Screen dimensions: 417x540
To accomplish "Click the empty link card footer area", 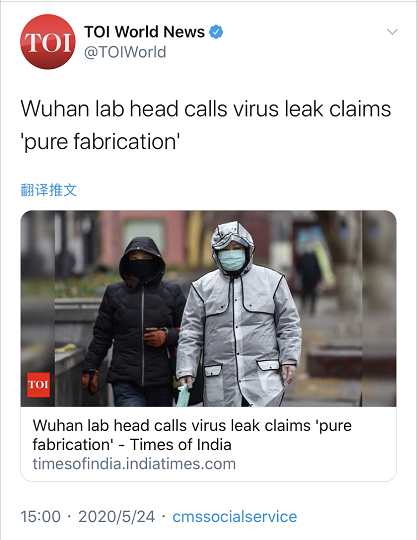I will point(316,464).
